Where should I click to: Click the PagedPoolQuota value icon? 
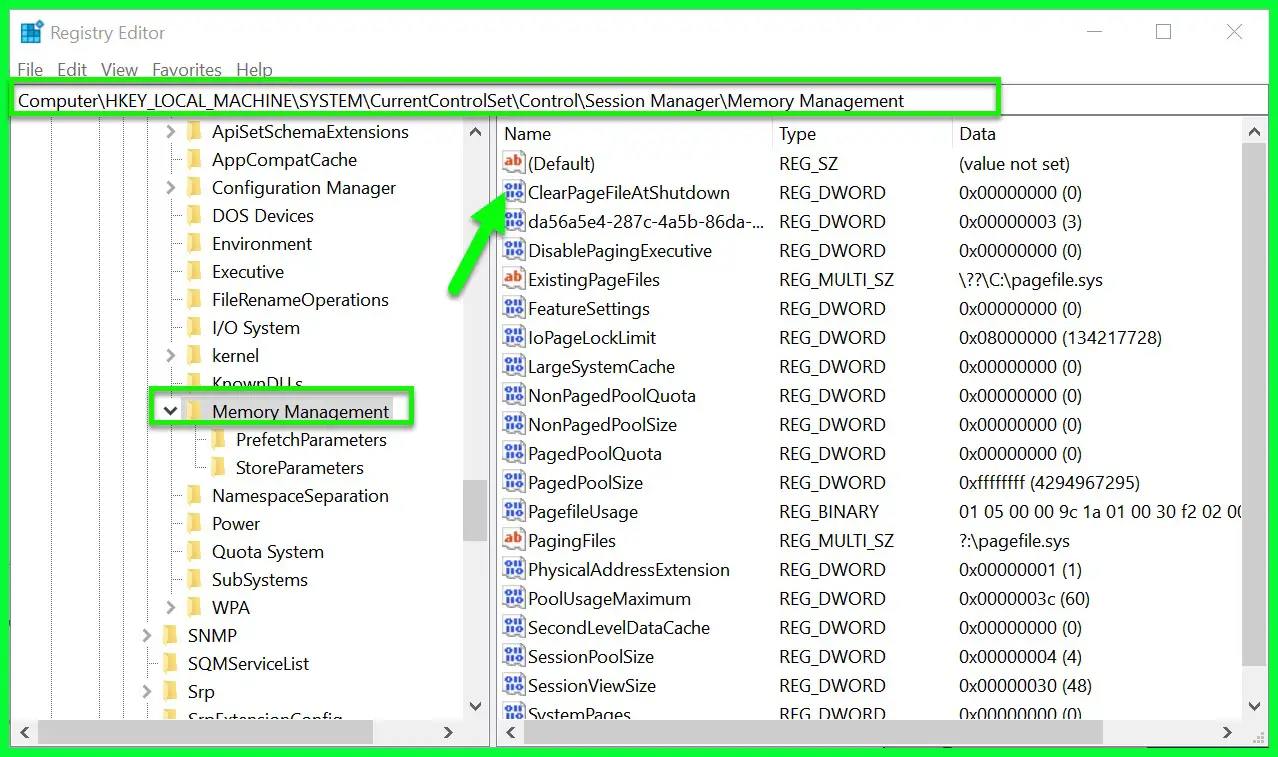(x=514, y=454)
